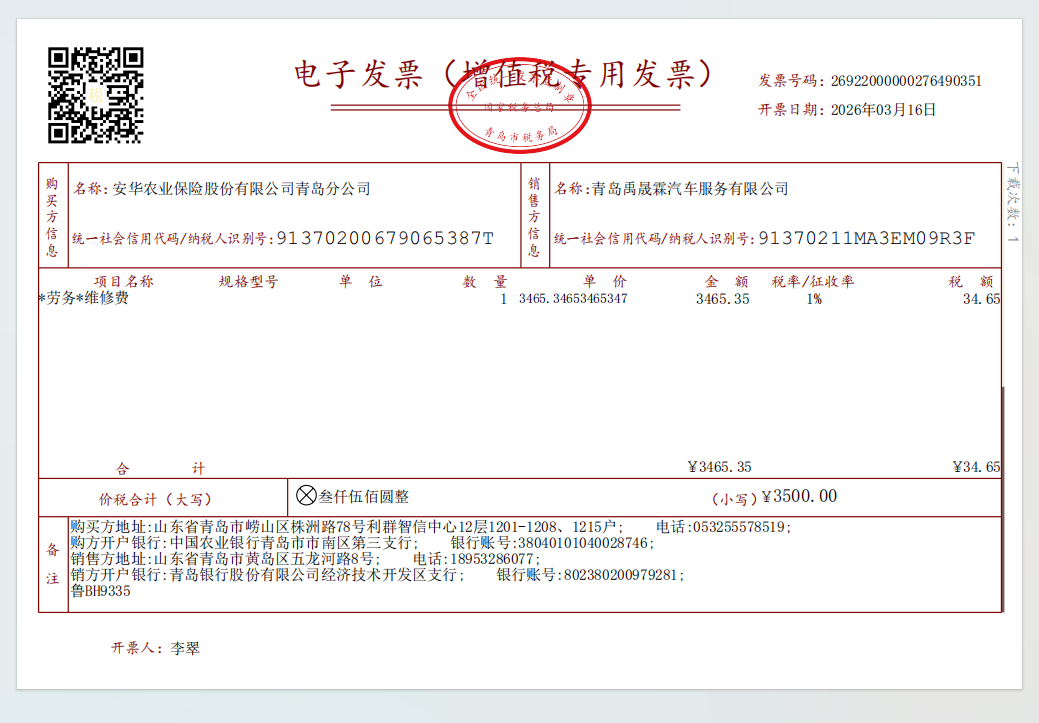Select the invoice date 2026年03月16日
Image resolution: width=1039 pixels, height=723 pixels.
click(x=883, y=110)
